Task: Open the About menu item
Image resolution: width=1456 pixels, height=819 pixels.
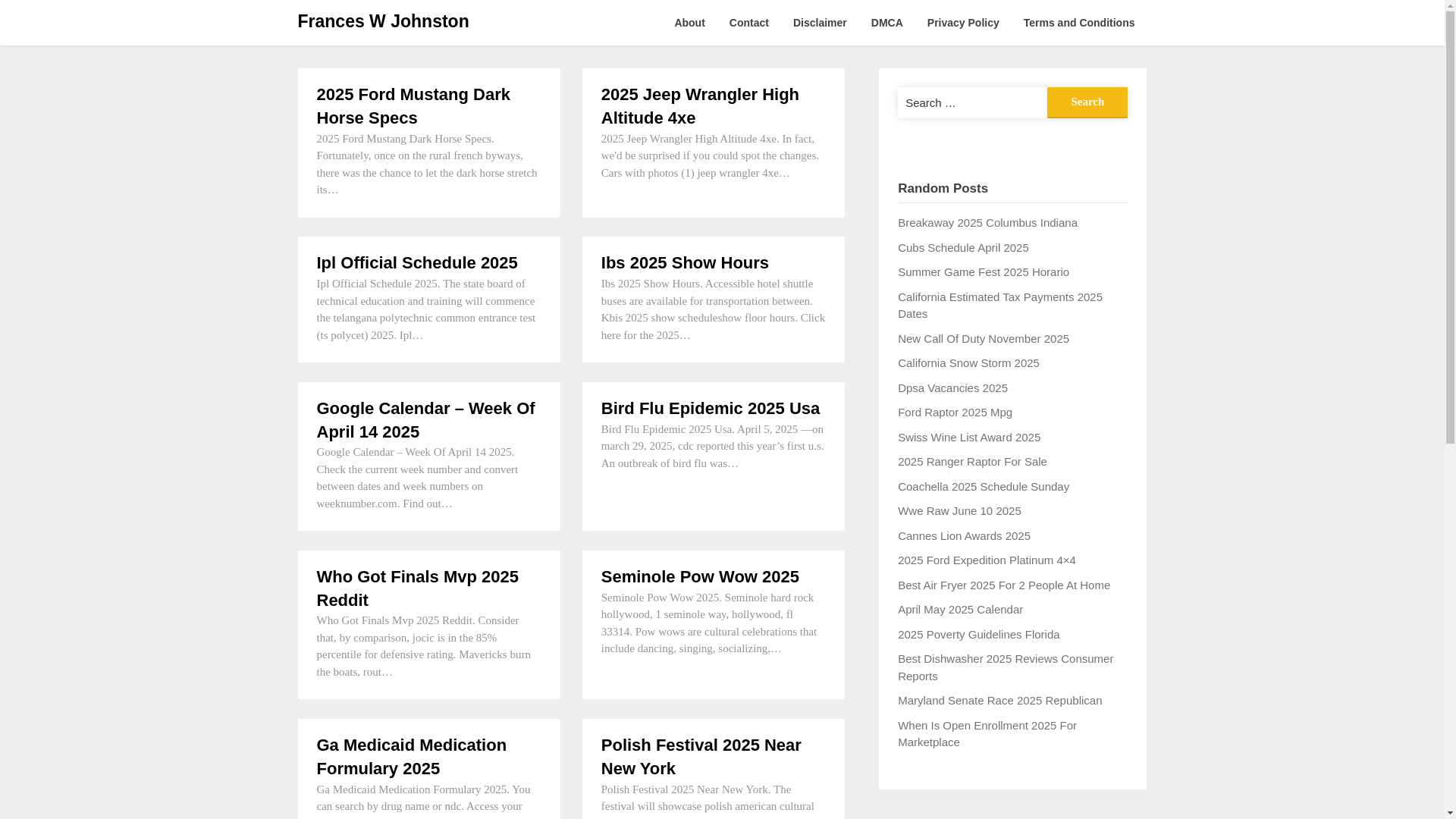Action: (x=689, y=23)
